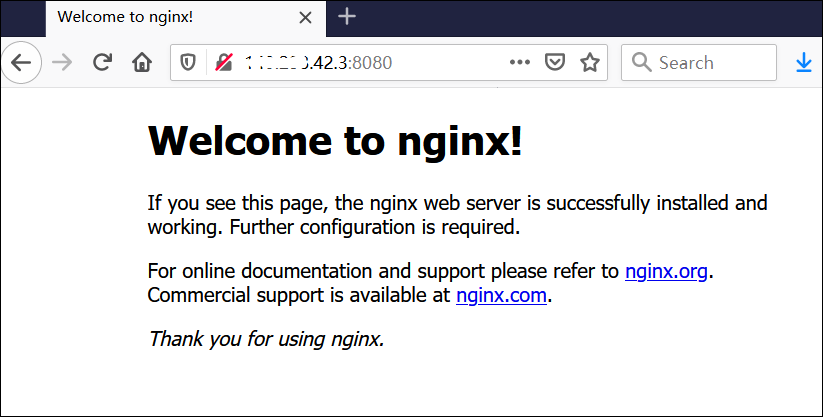The image size is (823, 417).
Task: Open a new tab with plus
Action: pos(347,17)
